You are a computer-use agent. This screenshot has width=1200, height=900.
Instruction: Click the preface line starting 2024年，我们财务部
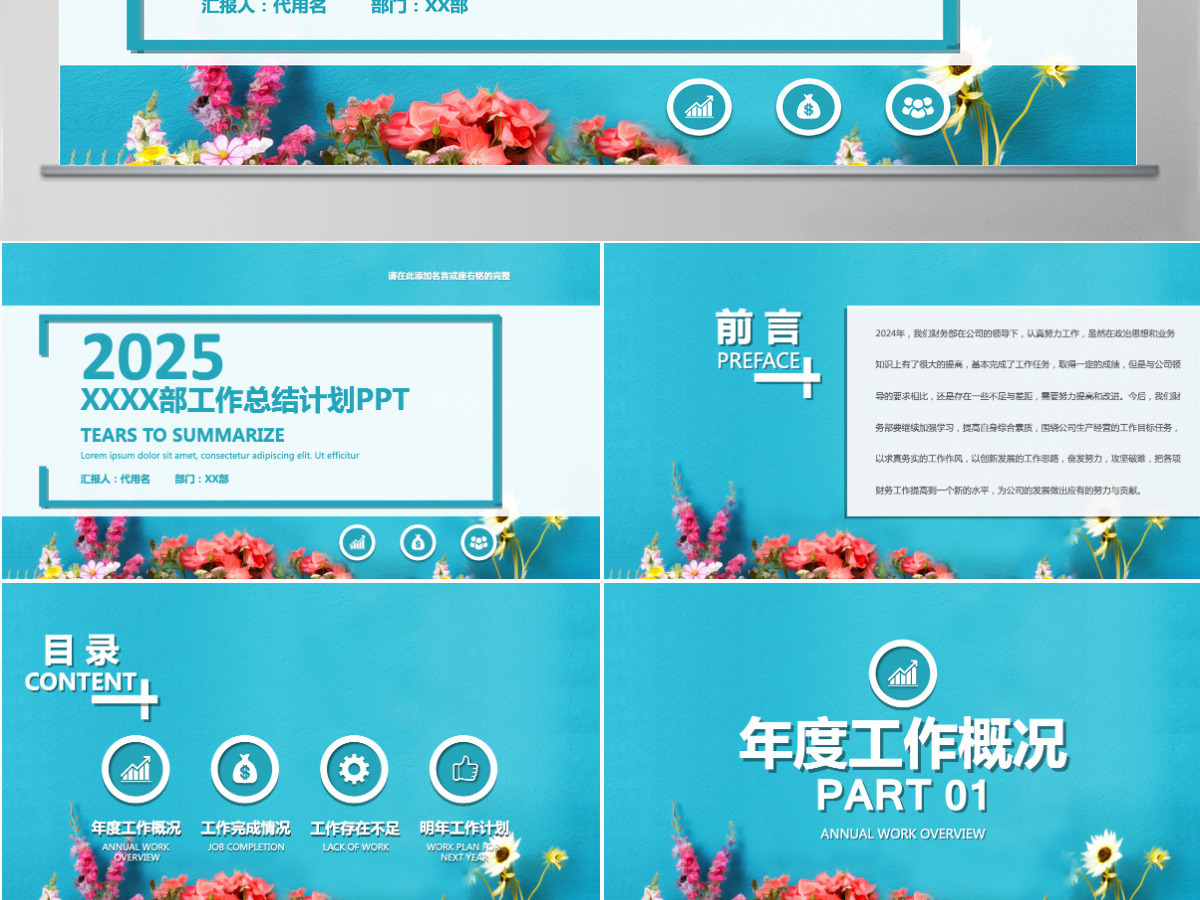point(1025,333)
